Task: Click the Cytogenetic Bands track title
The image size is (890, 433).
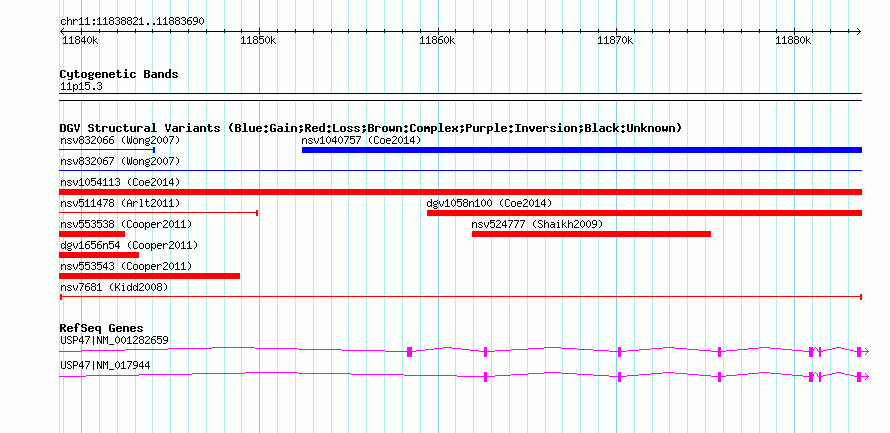Action: click(x=119, y=74)
